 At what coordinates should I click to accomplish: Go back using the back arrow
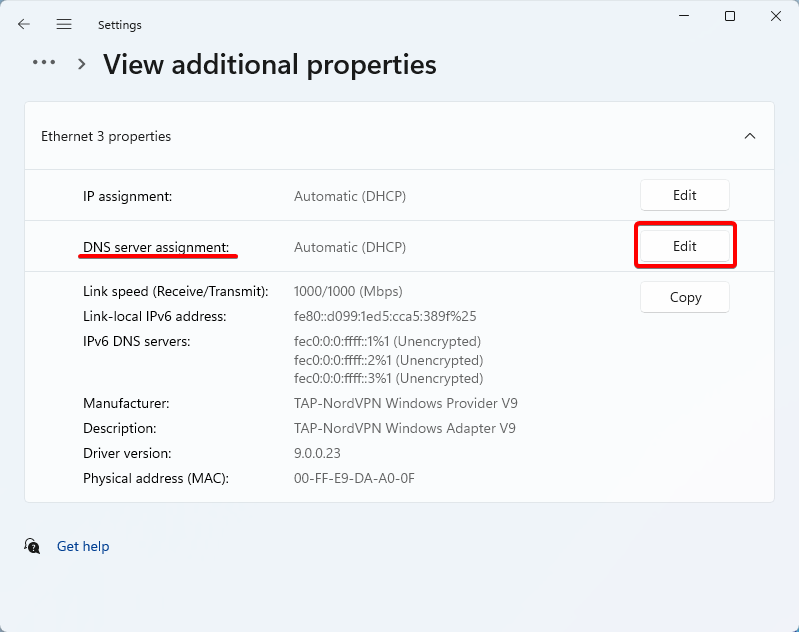point(24,24)
